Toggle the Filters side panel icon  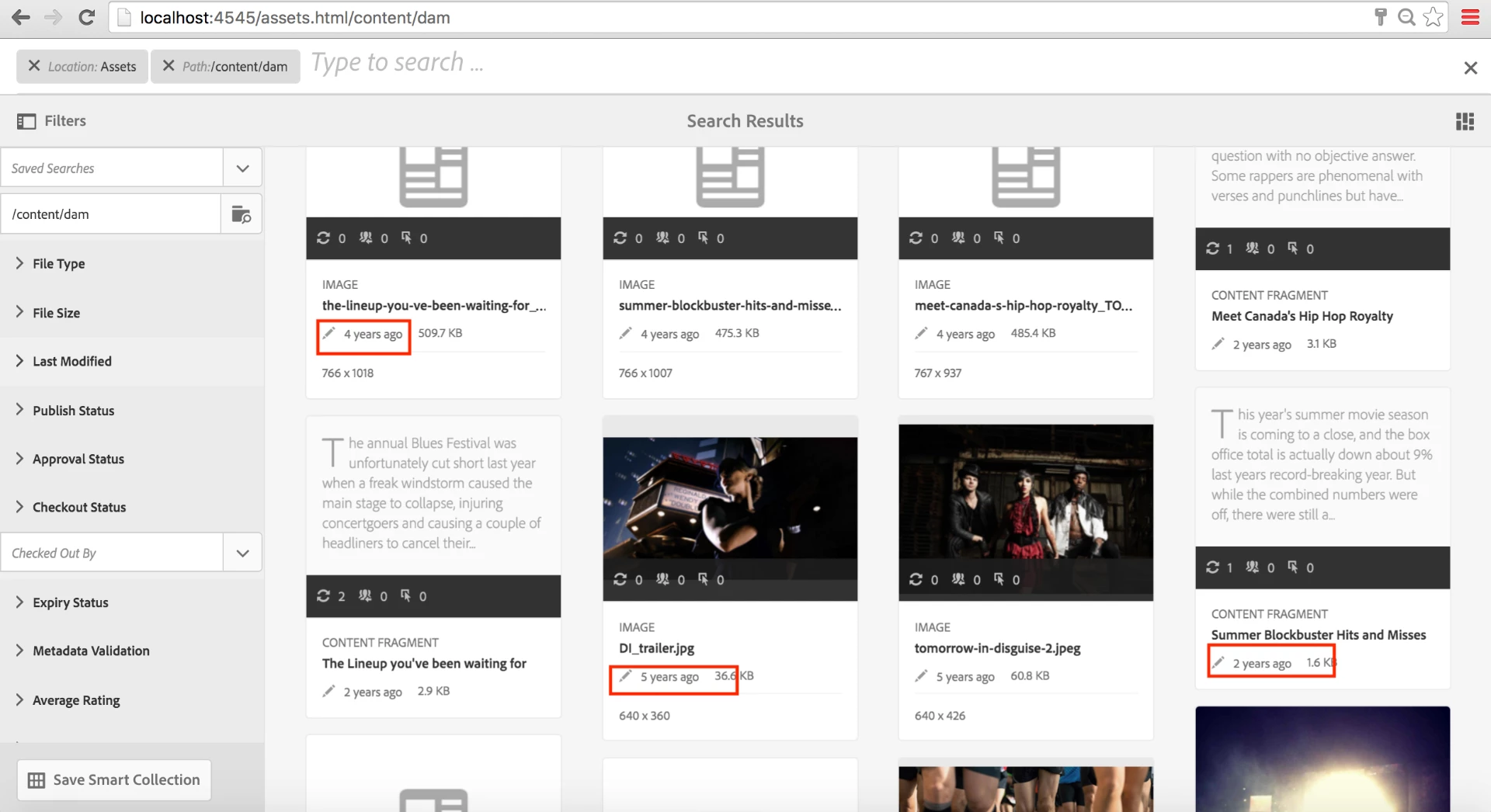click(26, 121)
